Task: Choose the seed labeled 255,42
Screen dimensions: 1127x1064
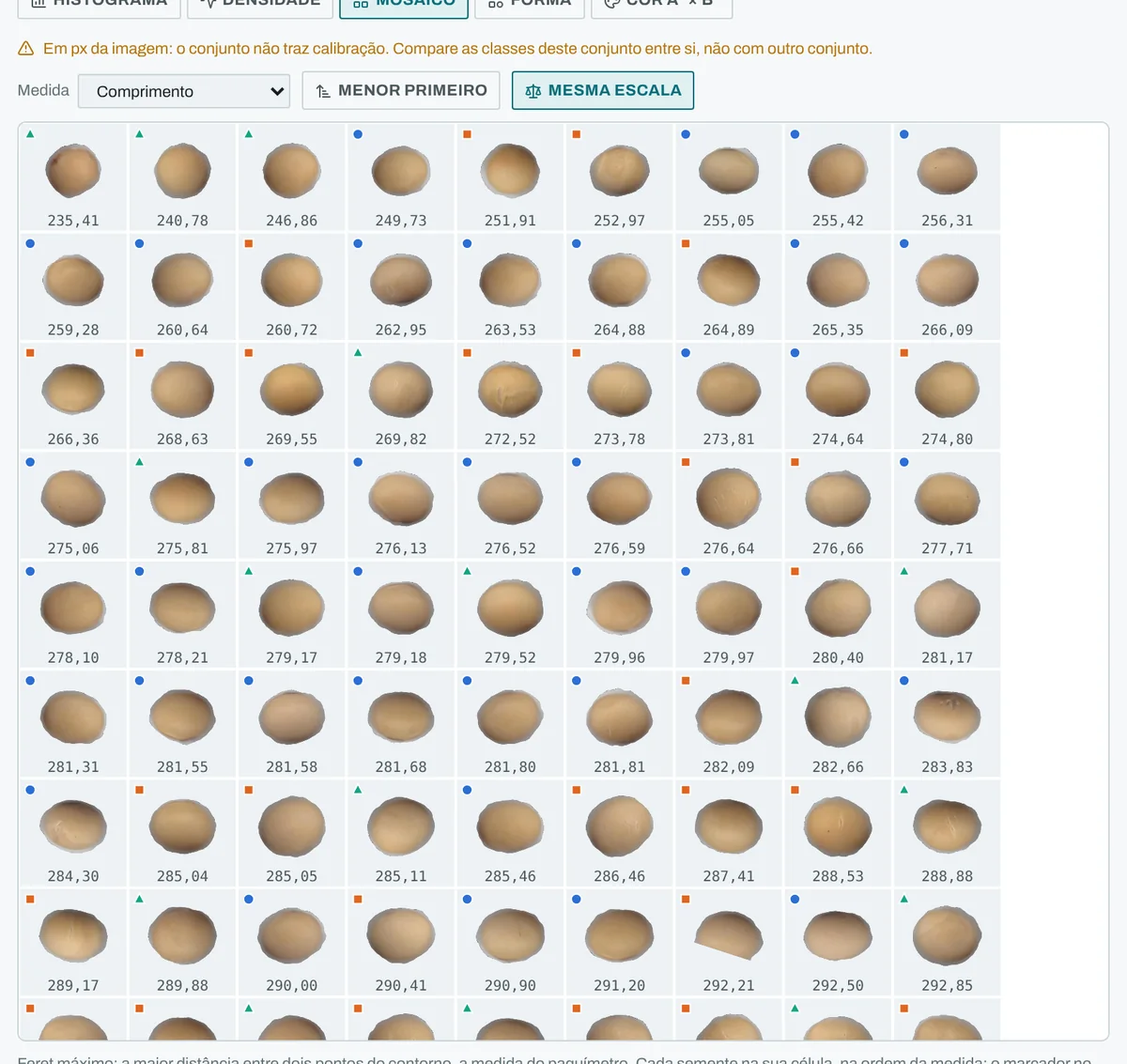Action: pyautogui.click(x=838, y=177)
